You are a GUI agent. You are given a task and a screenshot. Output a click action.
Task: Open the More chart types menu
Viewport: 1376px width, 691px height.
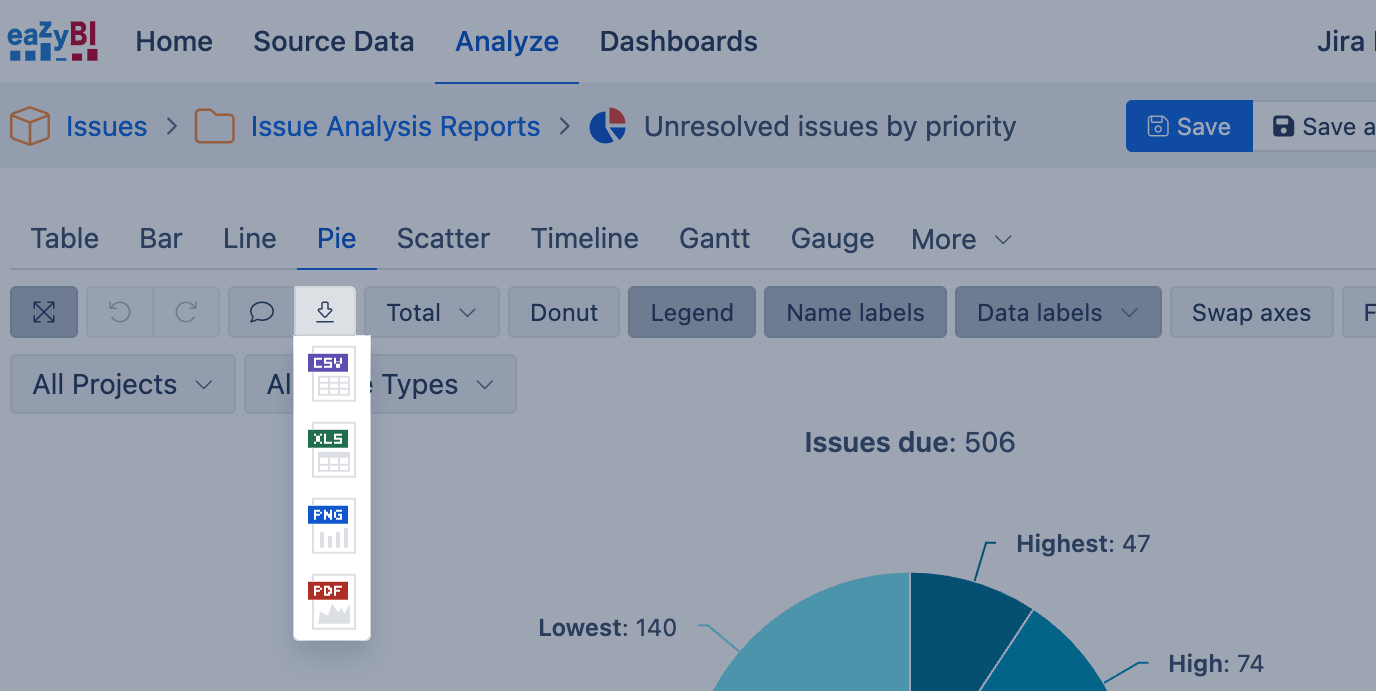(961, 240)
